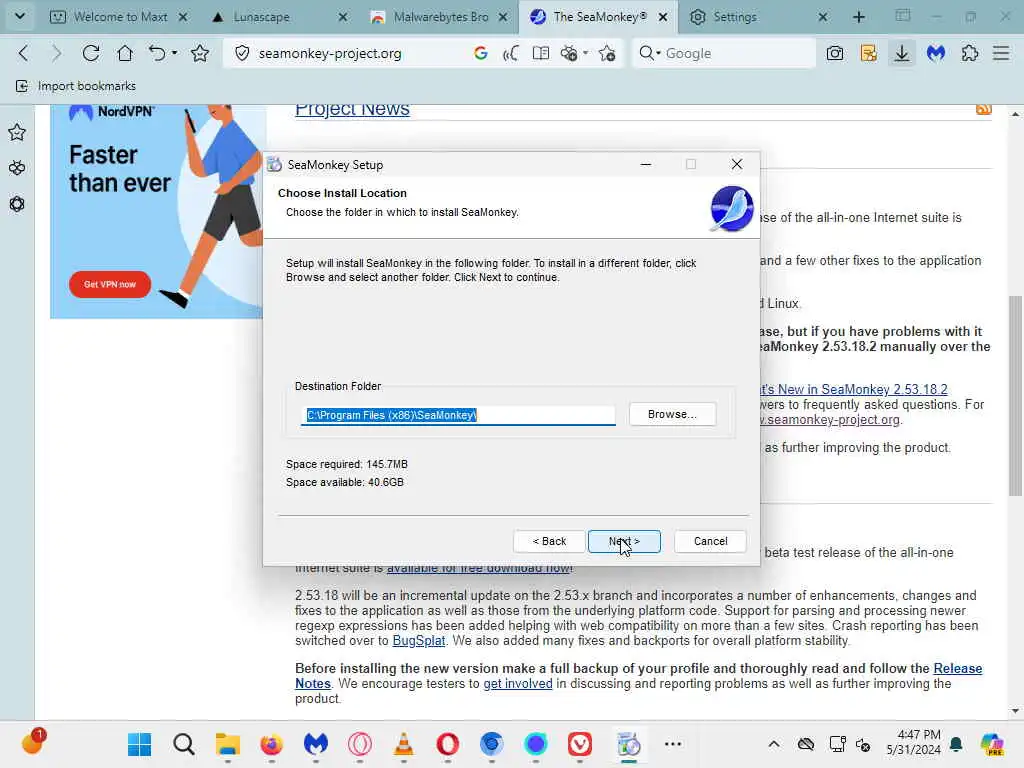1024x768 pixels.
Task: Switch to the Lunascape tab
Action: point(261,17)
